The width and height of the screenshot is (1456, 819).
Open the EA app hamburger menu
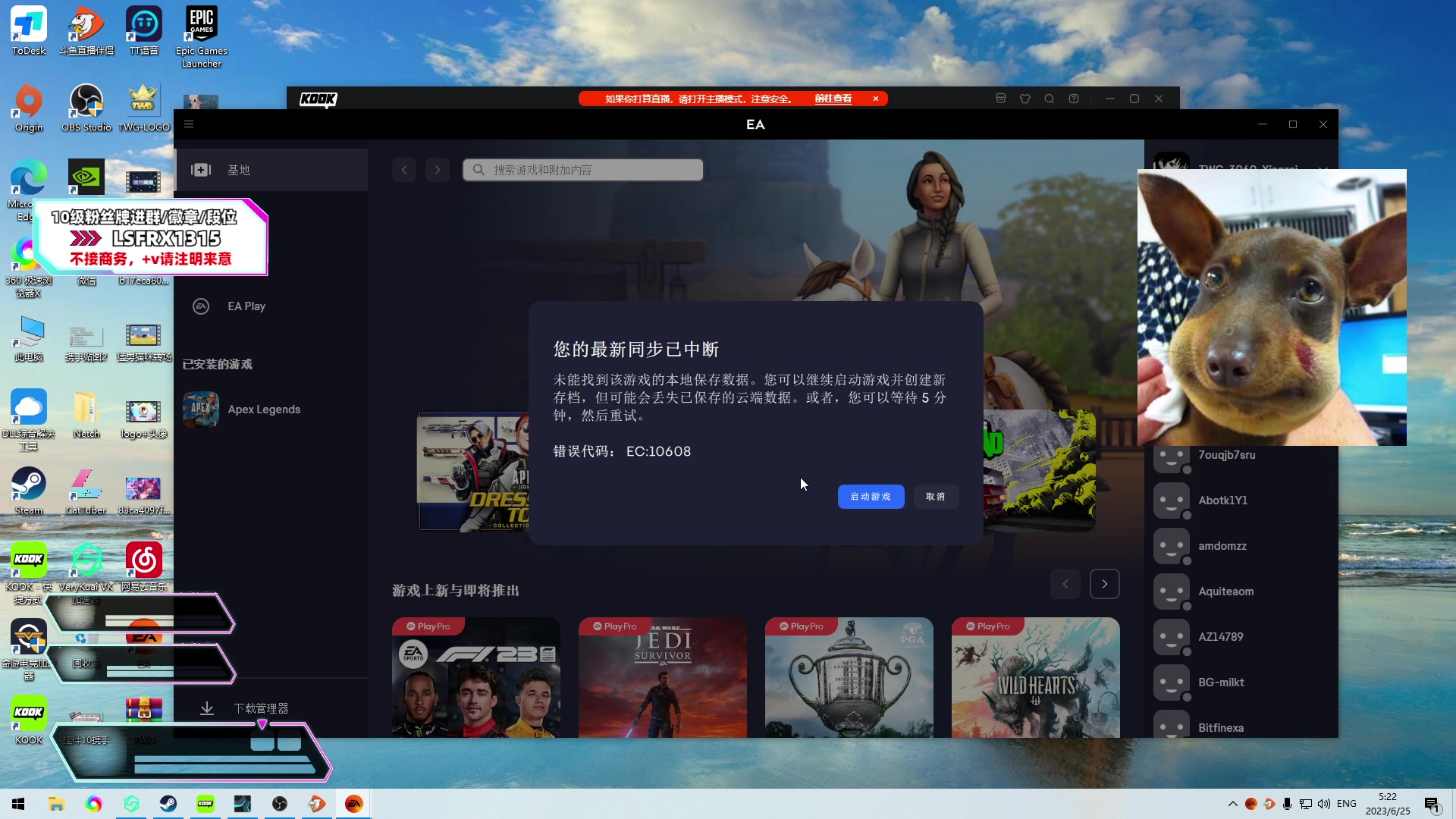tap(189, 124)
